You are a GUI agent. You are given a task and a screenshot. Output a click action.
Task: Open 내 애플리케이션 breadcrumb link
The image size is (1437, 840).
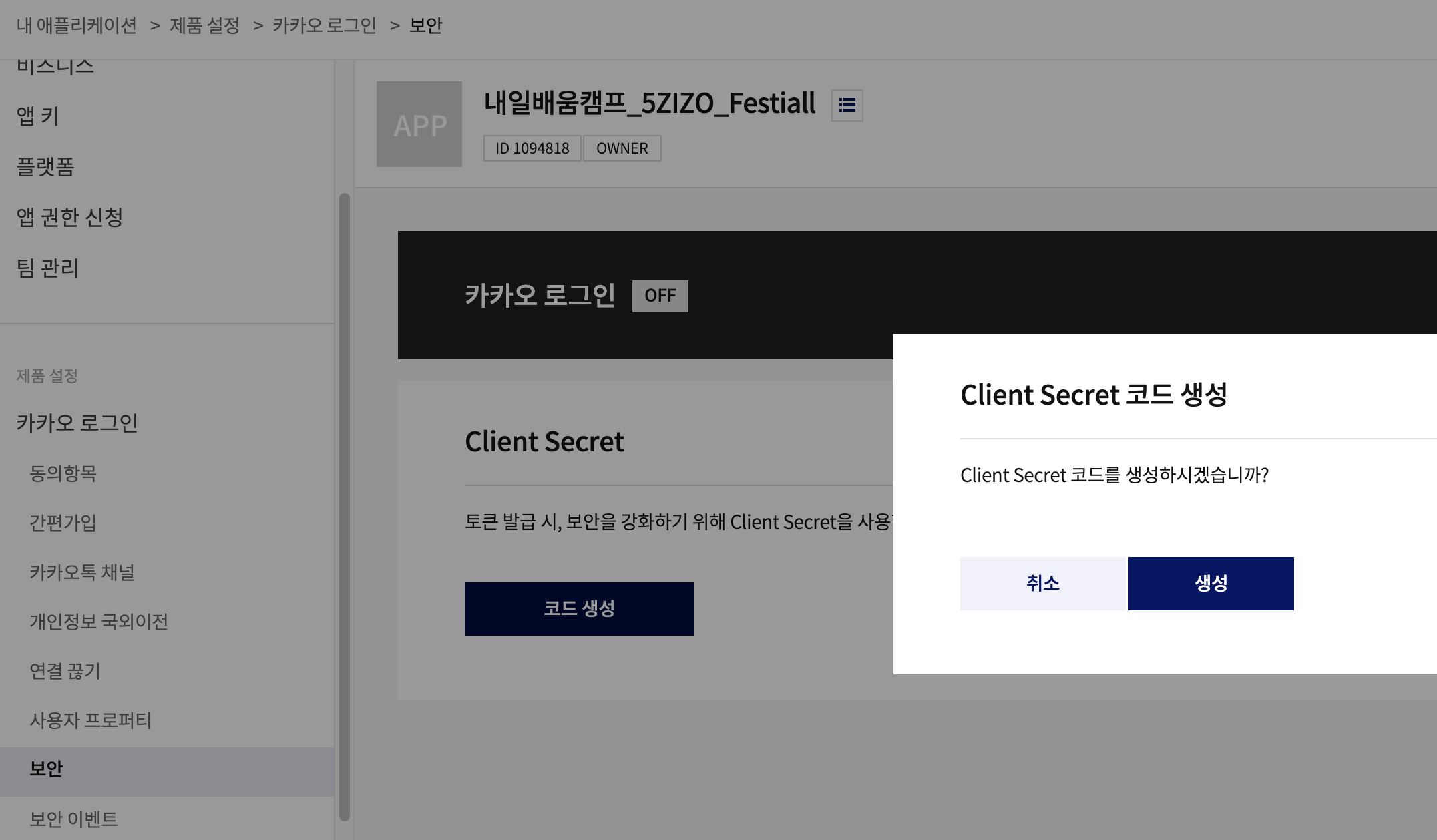tap(77, 25)
